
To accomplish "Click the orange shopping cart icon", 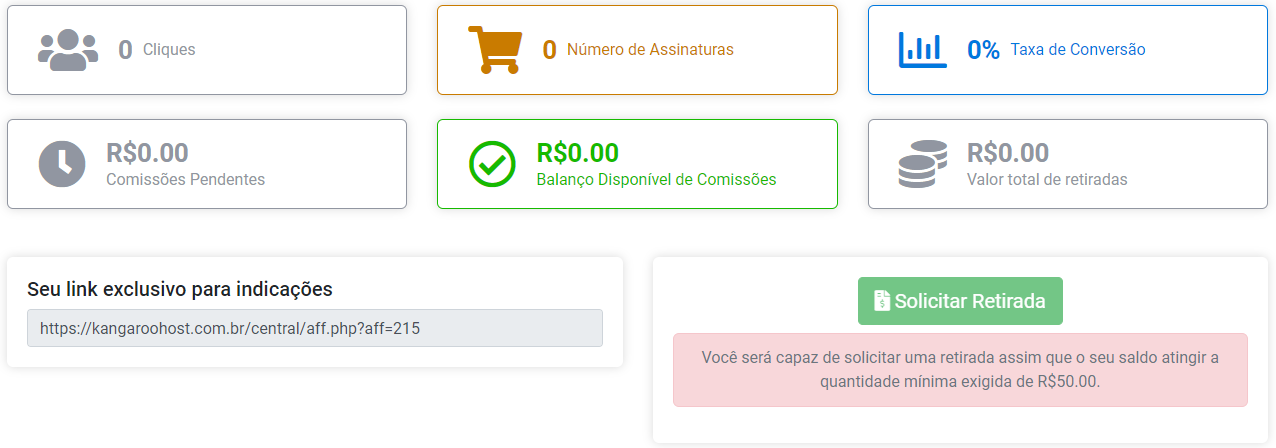I will click(x=495, y=50).
